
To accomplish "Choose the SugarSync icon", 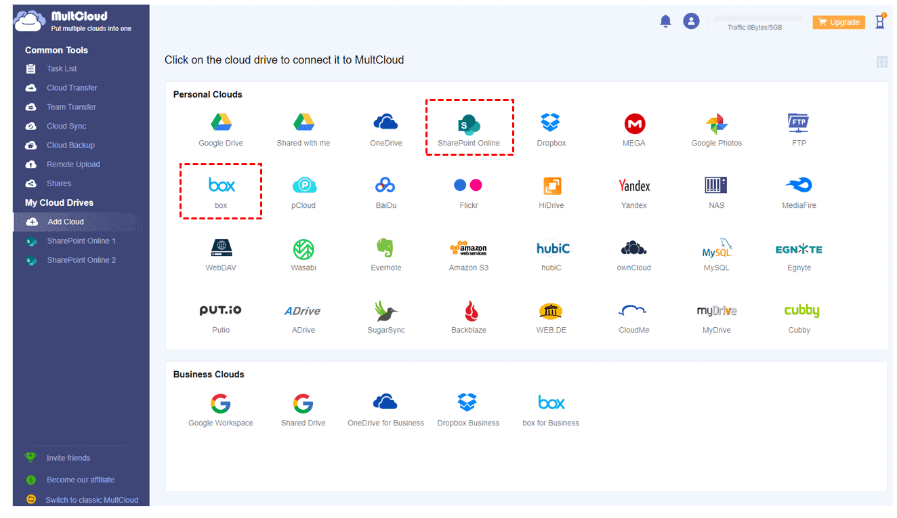I will point(385,311).
